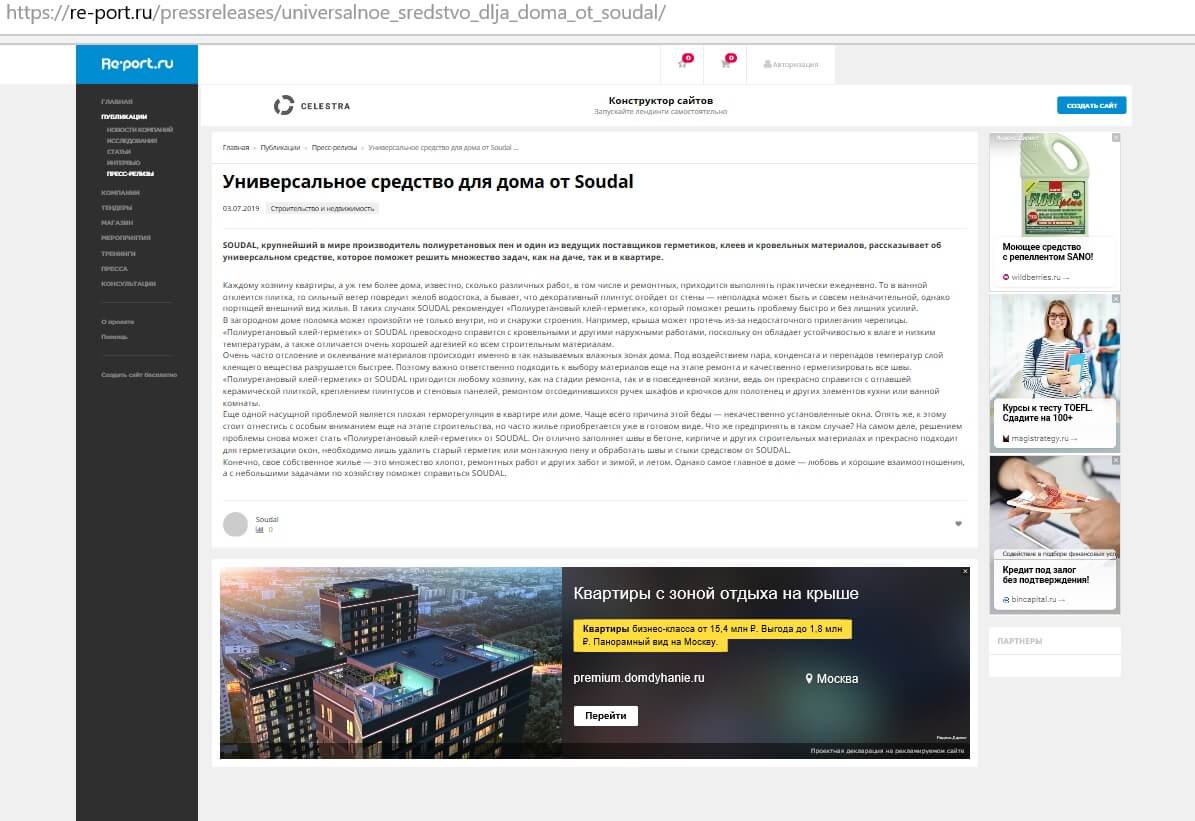This screenshot has height=821, width=1195.
Task: Click the Создать сайт button
Action: [1091, 105]
